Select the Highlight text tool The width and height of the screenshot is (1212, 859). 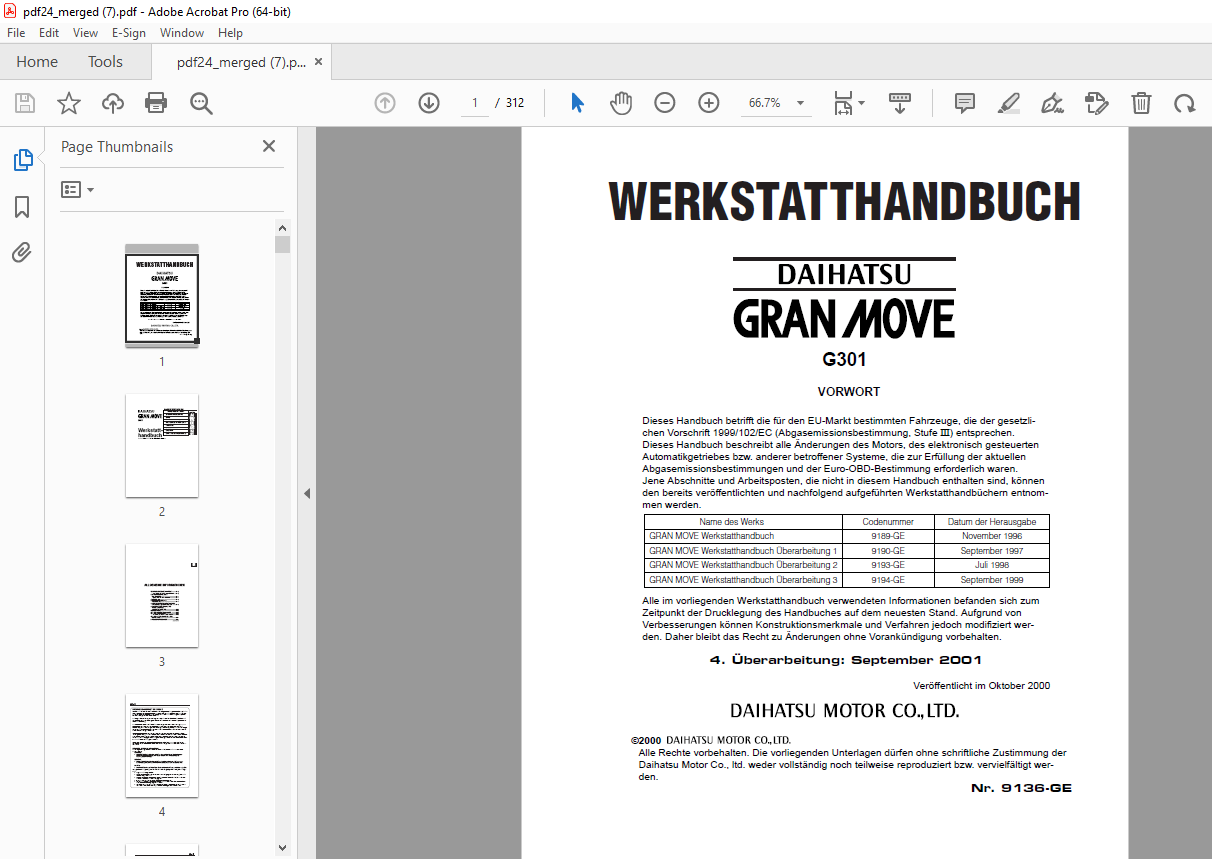[x=1009, y=103]
